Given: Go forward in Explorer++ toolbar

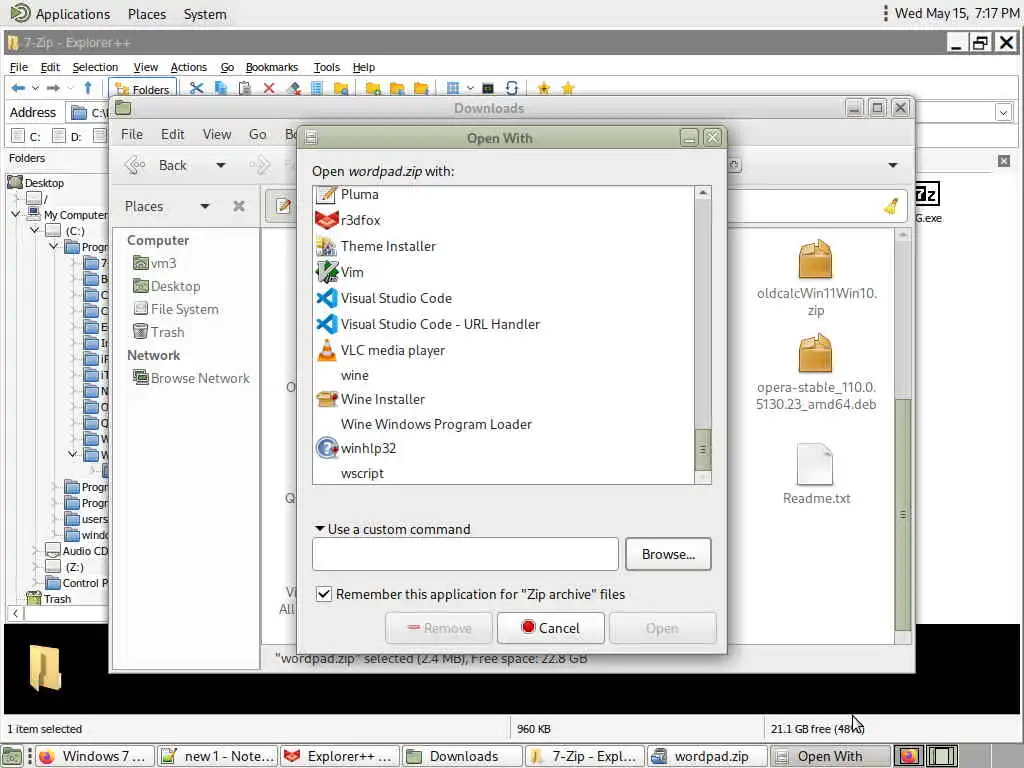Looking at the screenshot, I should click(54, 88).
